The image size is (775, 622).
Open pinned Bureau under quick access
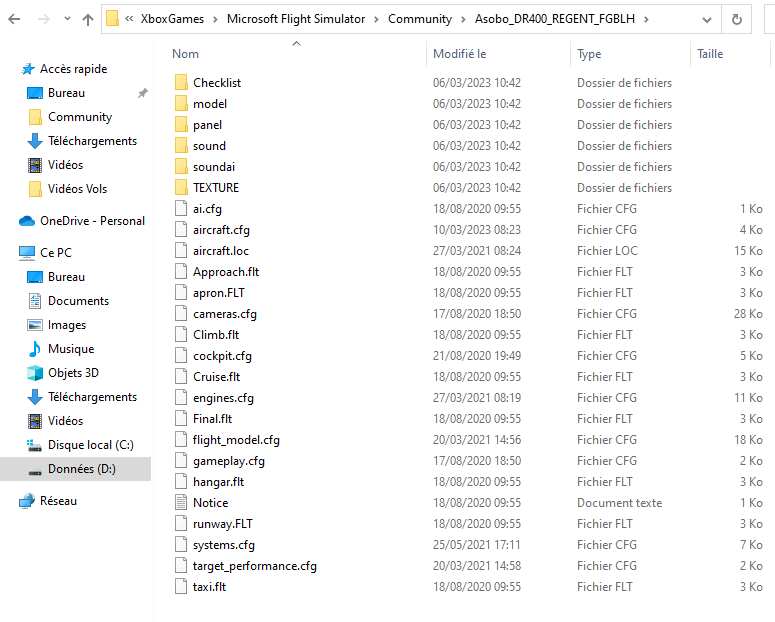pos(66,93)
